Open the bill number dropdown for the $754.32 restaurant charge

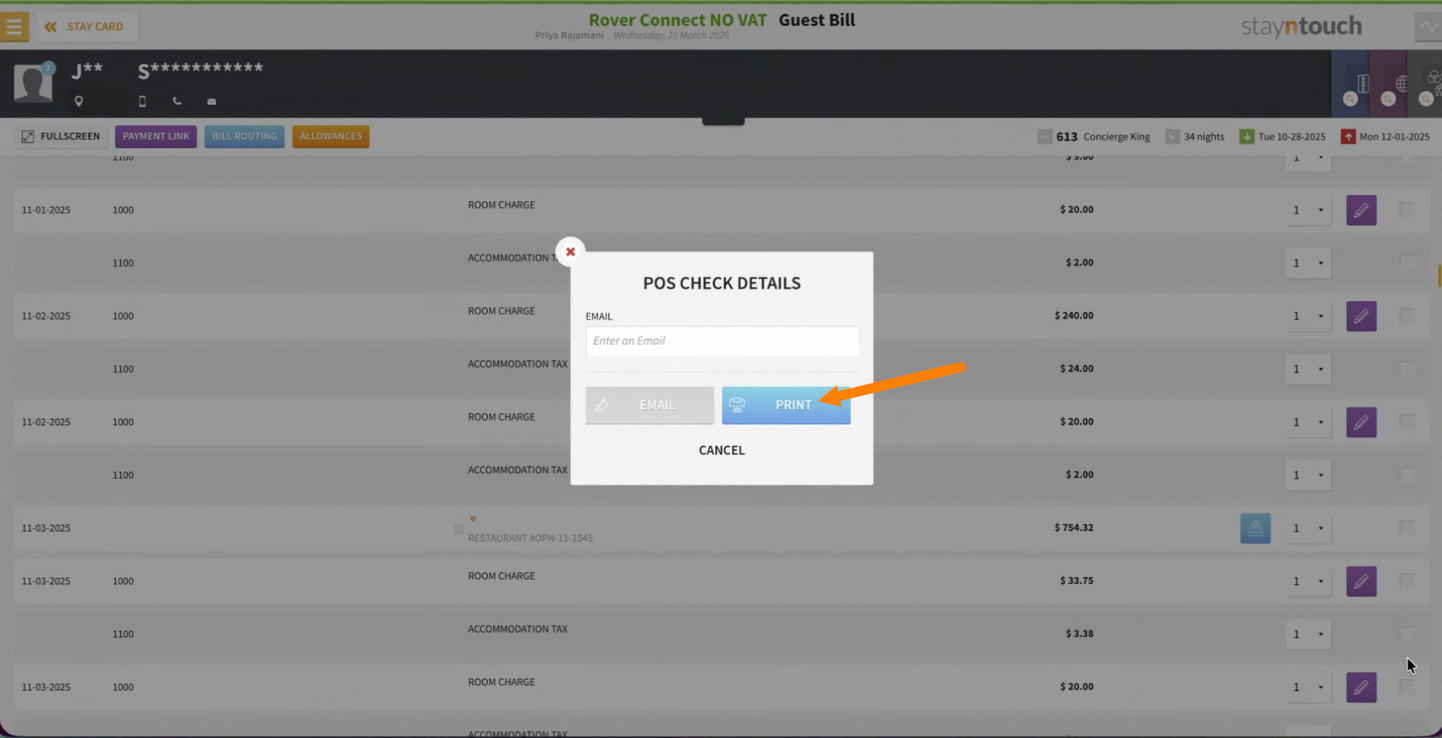[1308, 528]
